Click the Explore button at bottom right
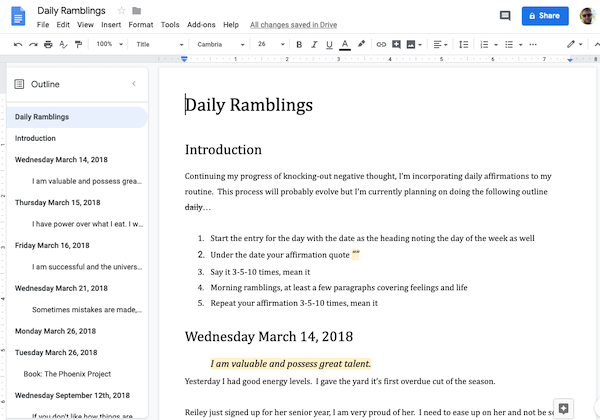 tap(564, 408)
